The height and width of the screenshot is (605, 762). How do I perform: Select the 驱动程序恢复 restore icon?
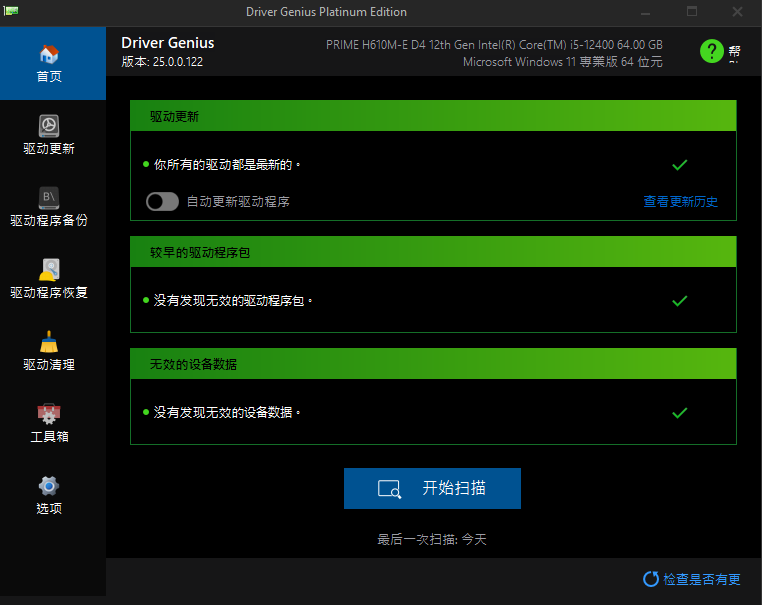(x=49, y=270)
